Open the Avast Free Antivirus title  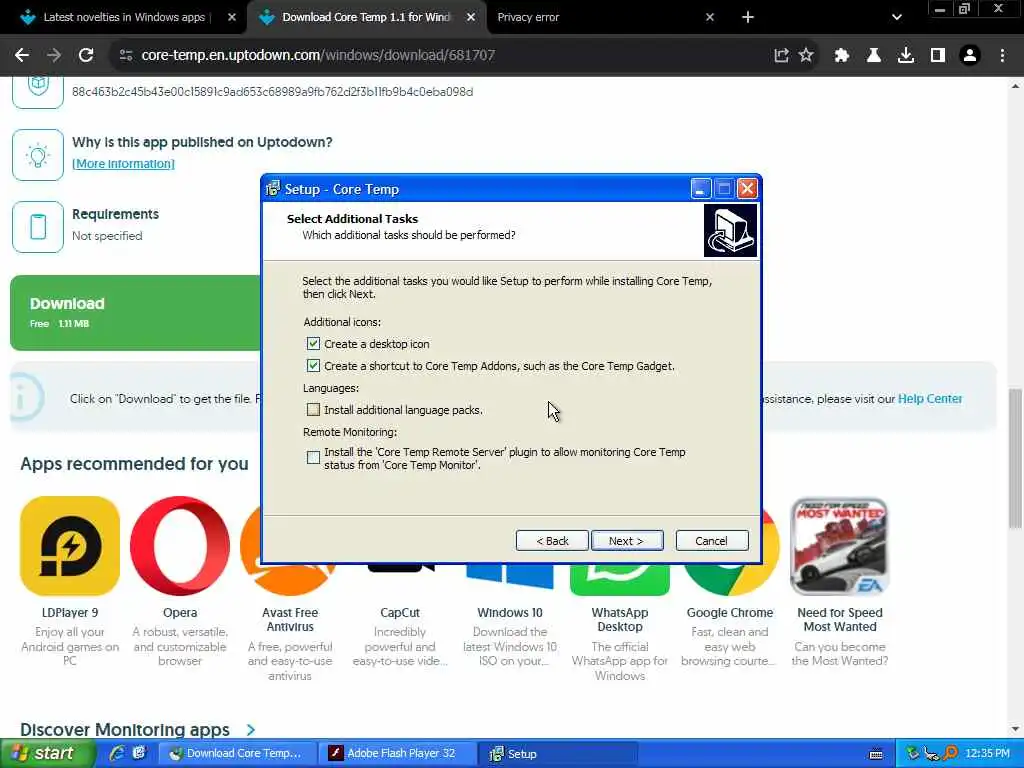click(290, 620)
